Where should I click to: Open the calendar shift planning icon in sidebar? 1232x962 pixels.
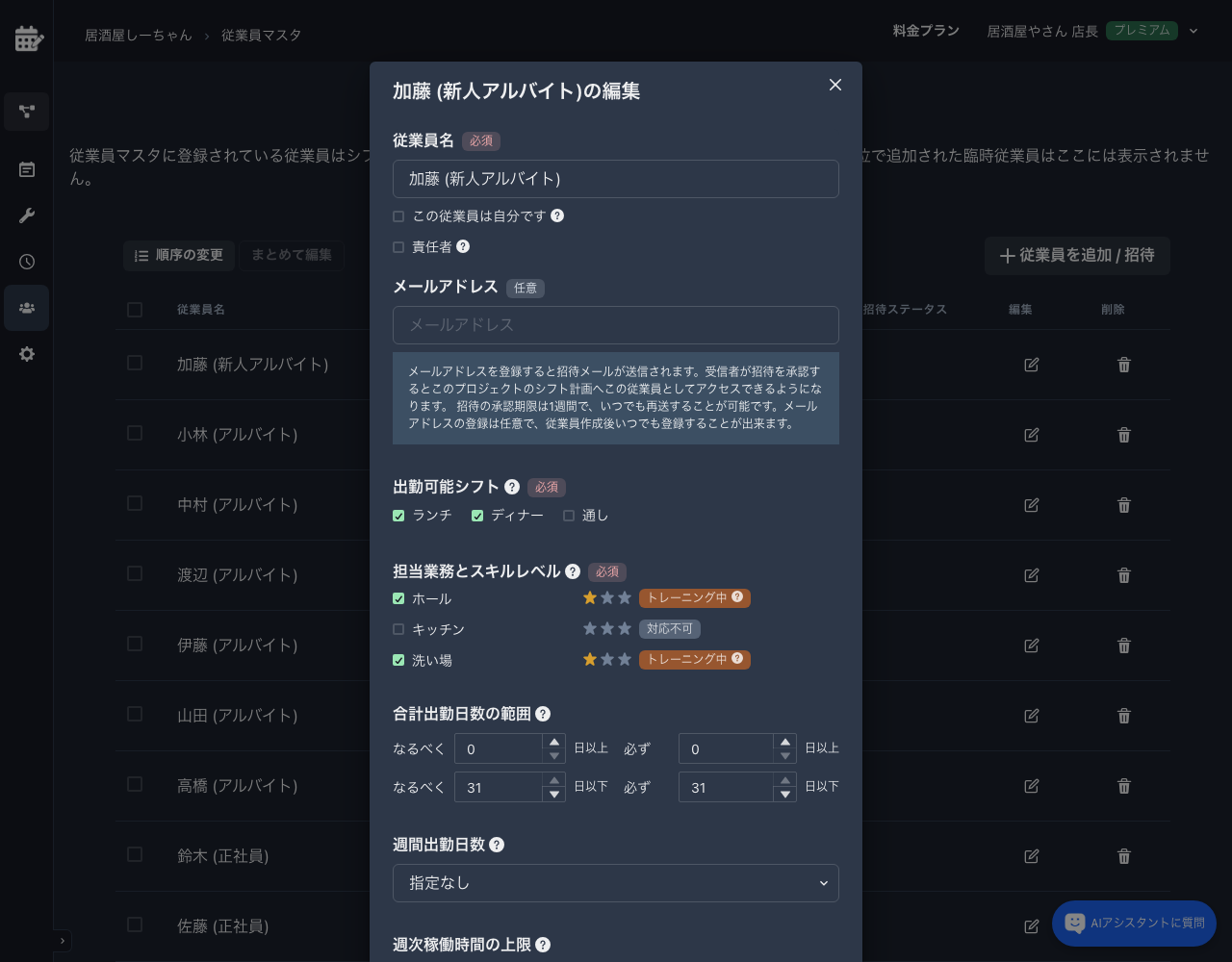(26, 38)
